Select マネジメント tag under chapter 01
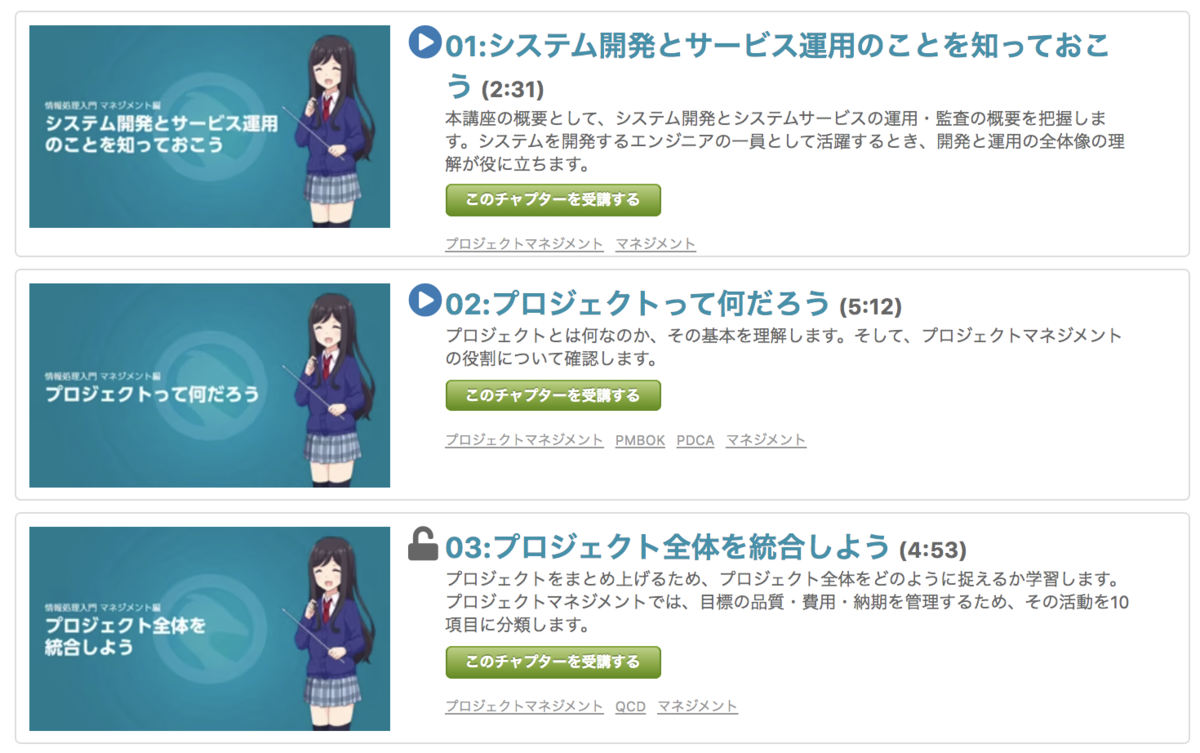This screenshot has height=753, width=1200. 655,244
